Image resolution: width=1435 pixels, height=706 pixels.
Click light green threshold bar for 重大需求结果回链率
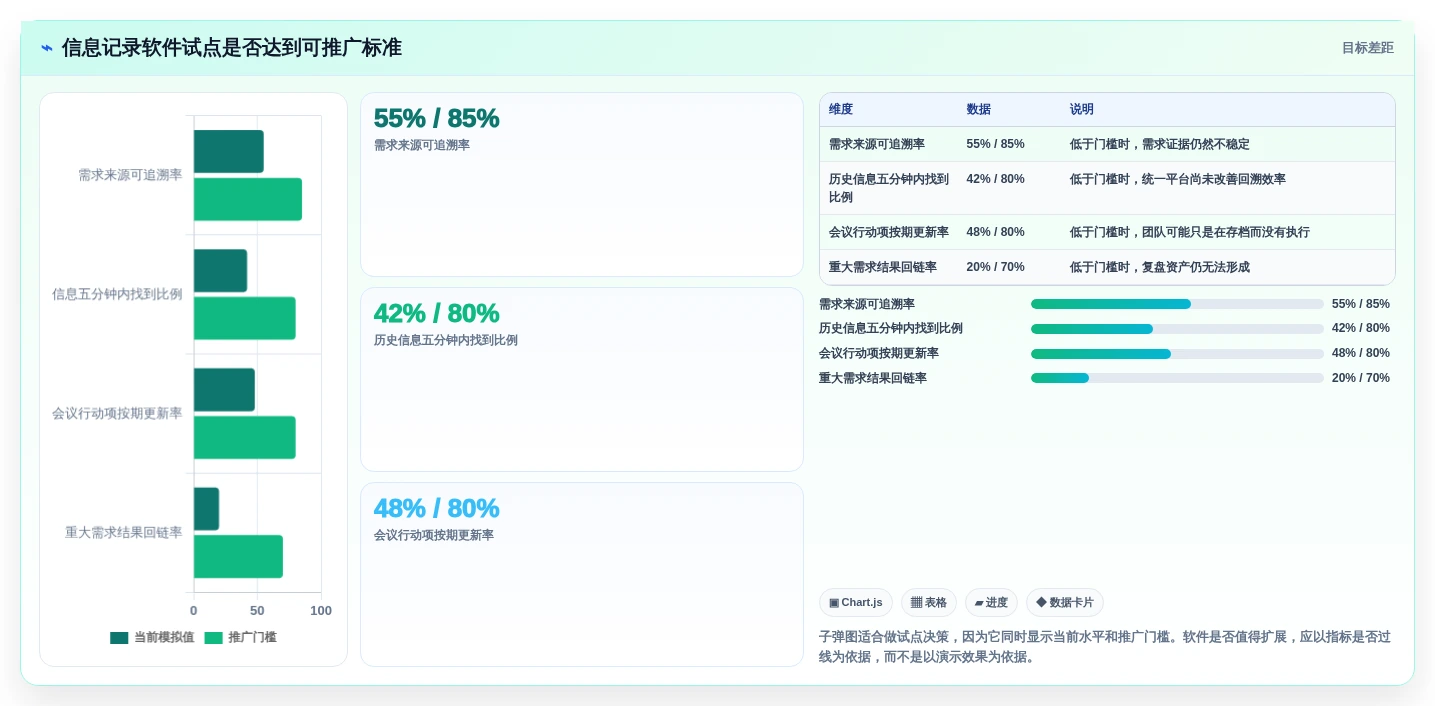[x=238, y=556]
